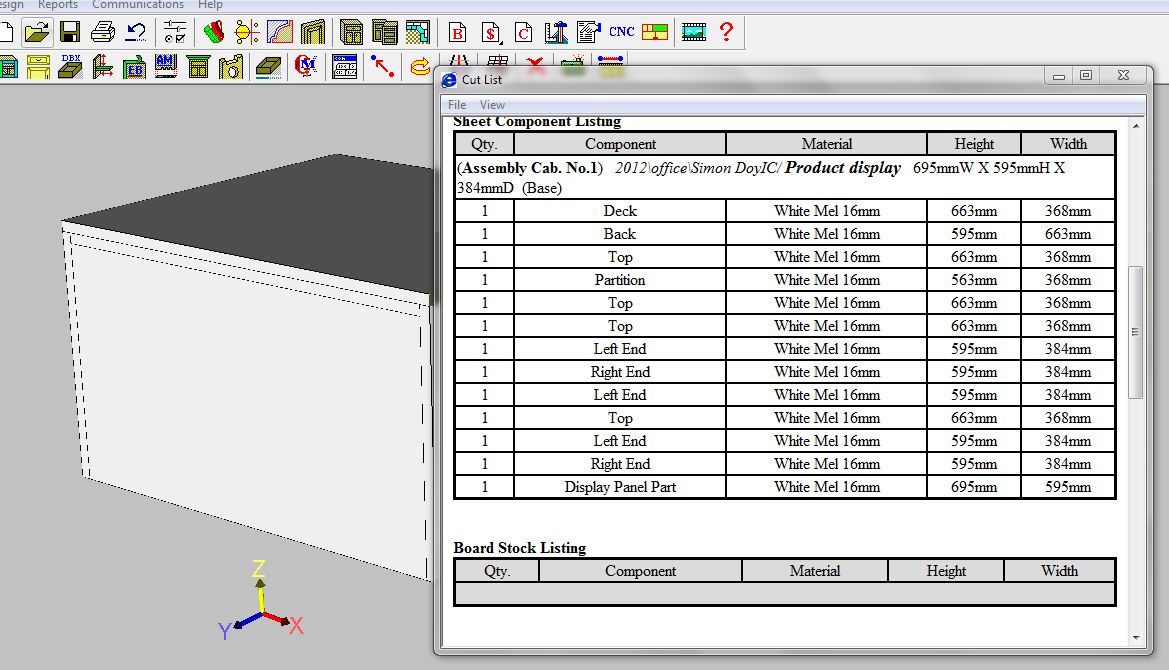
Task: Click the orange rotate arrow icon
Action: (x=421, y=67)
